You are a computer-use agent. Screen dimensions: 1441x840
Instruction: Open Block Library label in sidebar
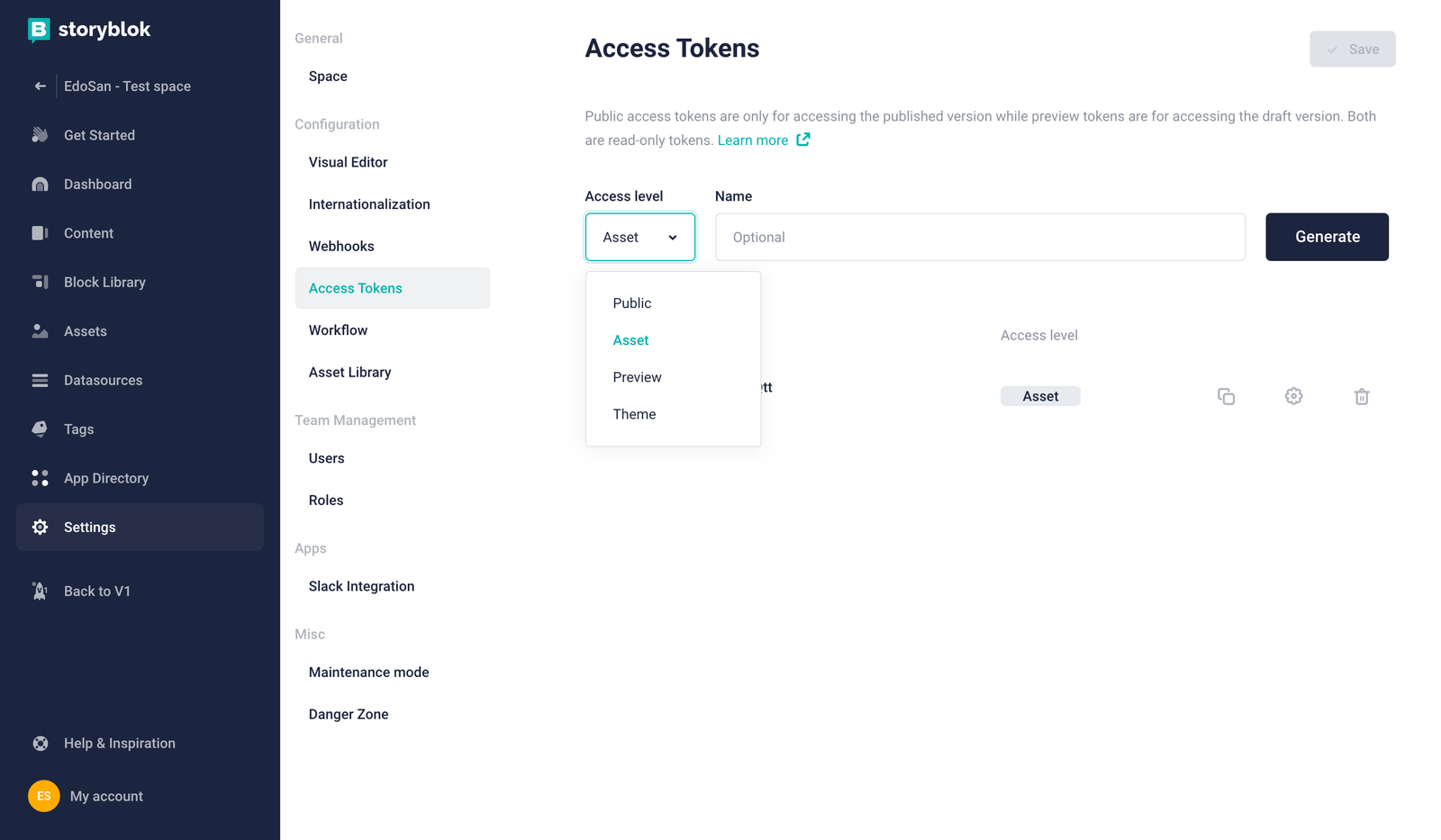tap(104, 282)
